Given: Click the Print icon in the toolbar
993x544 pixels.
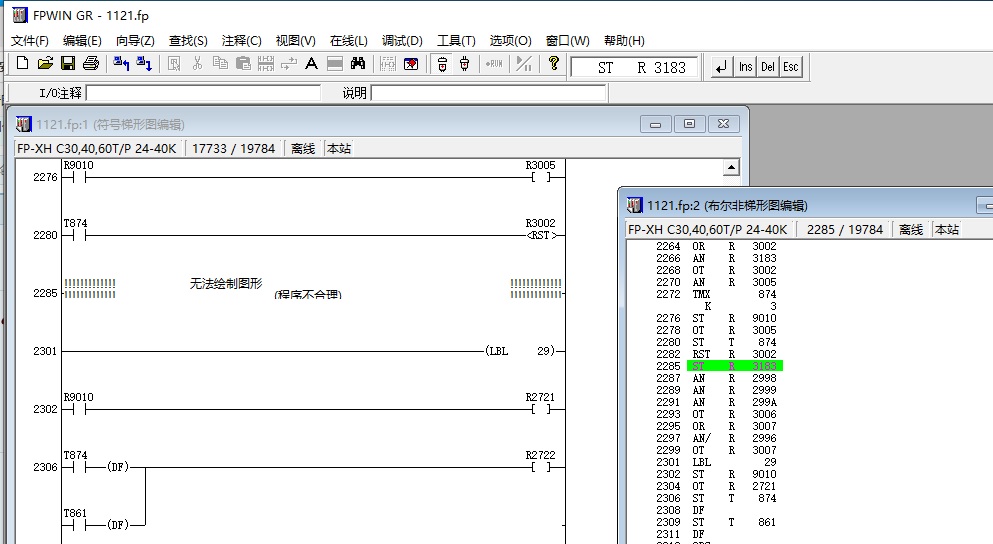Looking at the screenshot, I should pos(91,64).
